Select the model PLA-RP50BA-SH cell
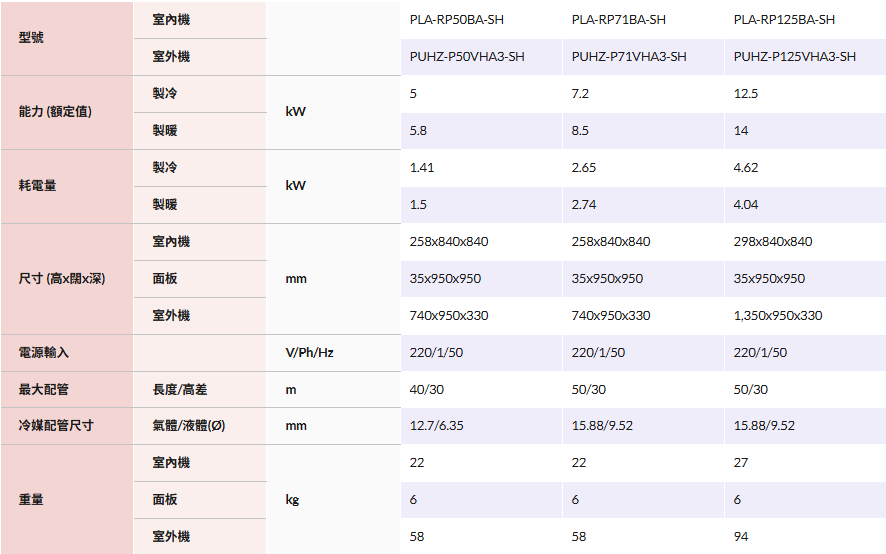 (457, 20)
